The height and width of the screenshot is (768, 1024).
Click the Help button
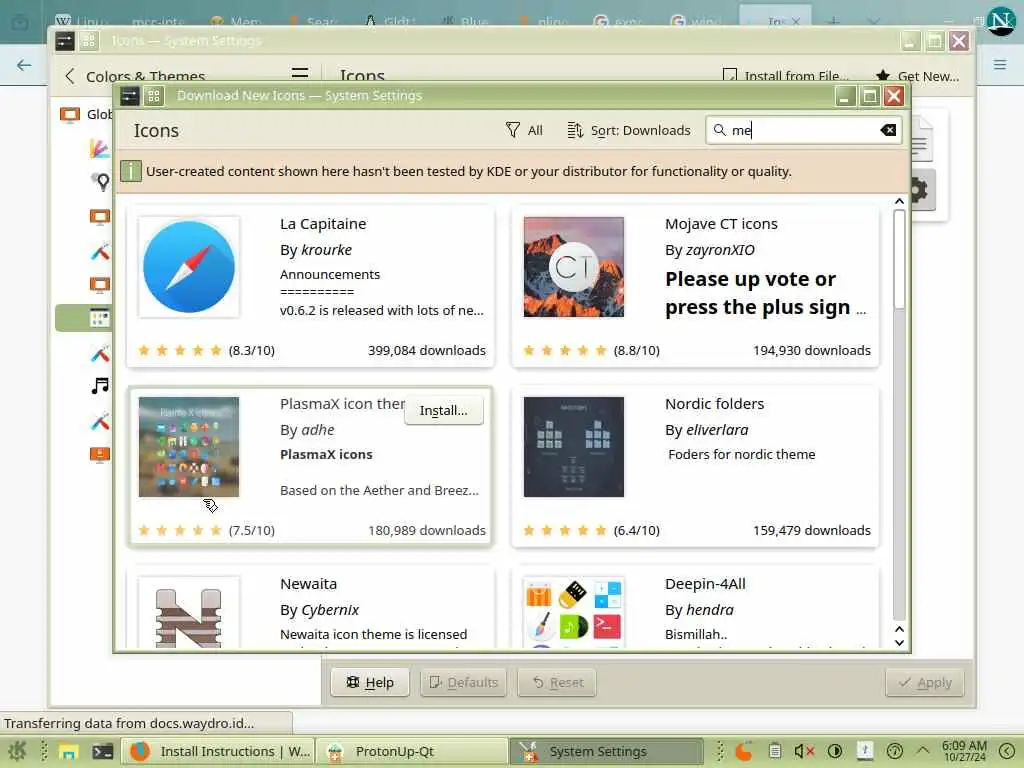coord(370,682)
